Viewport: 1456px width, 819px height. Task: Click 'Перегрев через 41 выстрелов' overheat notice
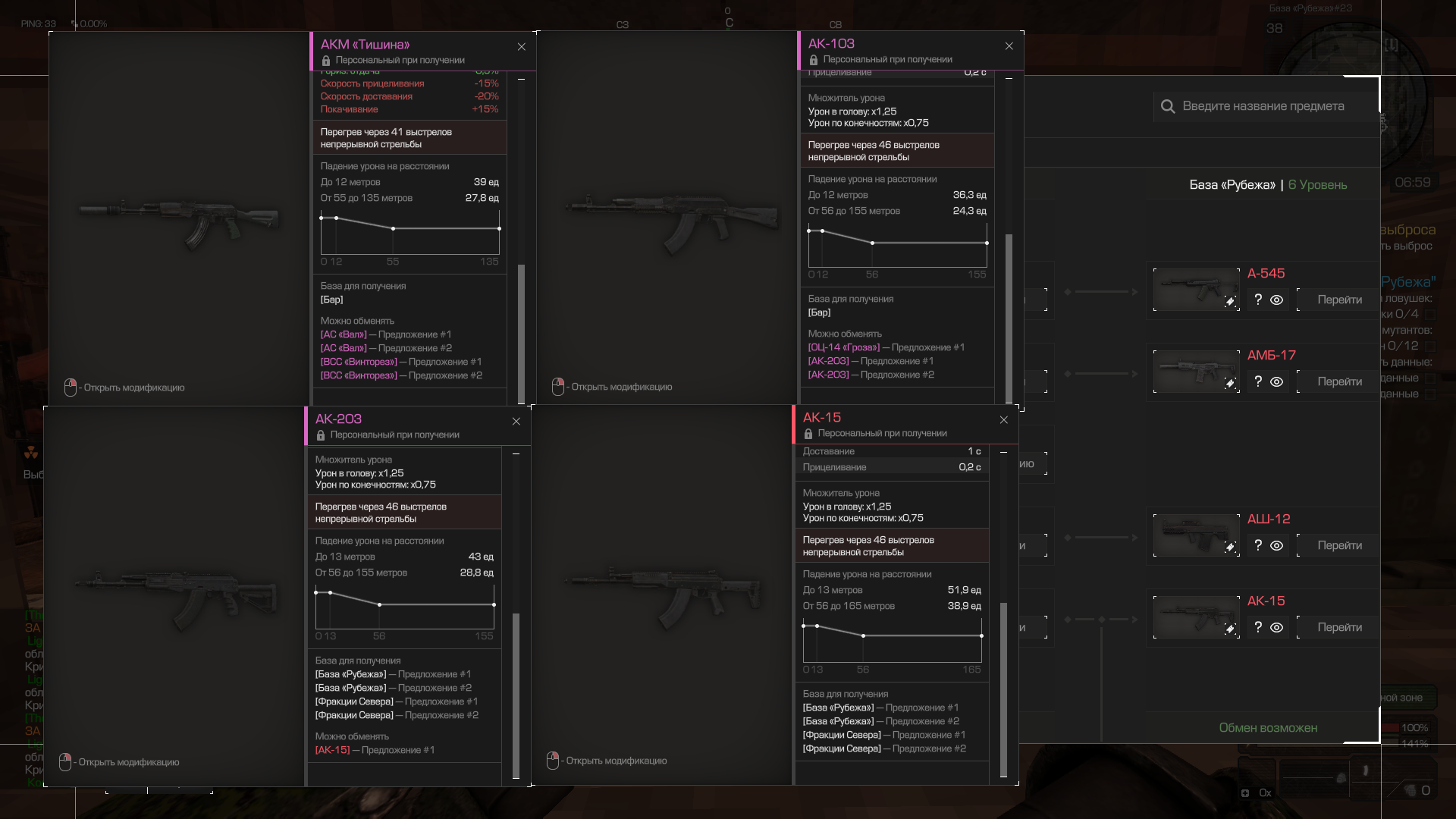click(409, 138)
